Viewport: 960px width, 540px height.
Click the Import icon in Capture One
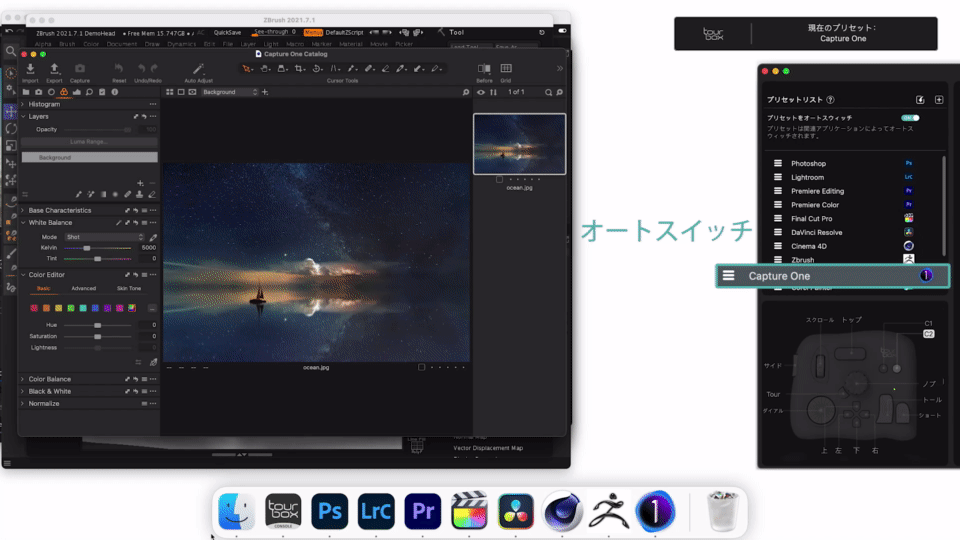coord(30,69)
